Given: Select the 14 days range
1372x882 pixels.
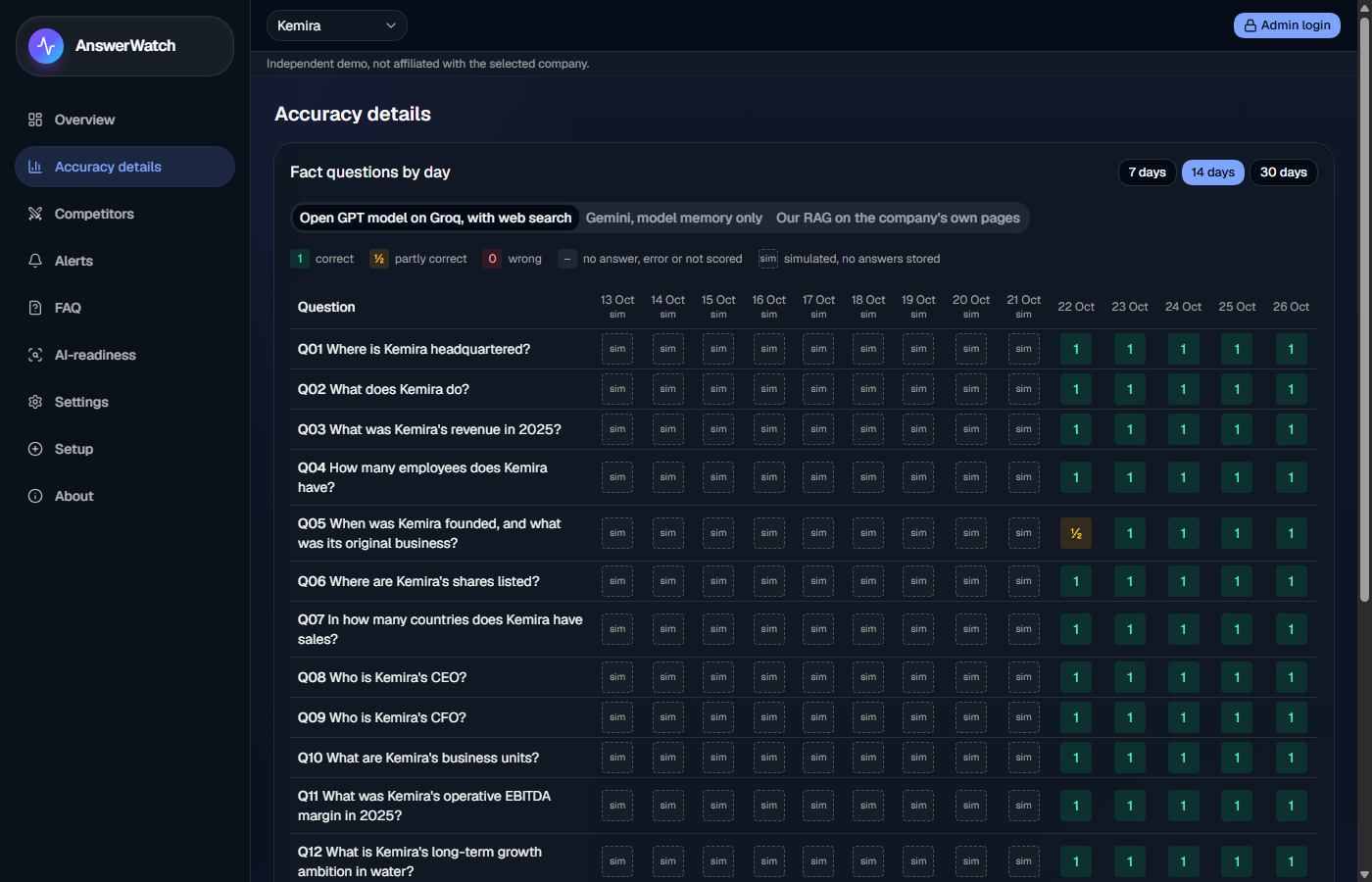Looking at the screenshot, I should click(x=1213, y=172).
